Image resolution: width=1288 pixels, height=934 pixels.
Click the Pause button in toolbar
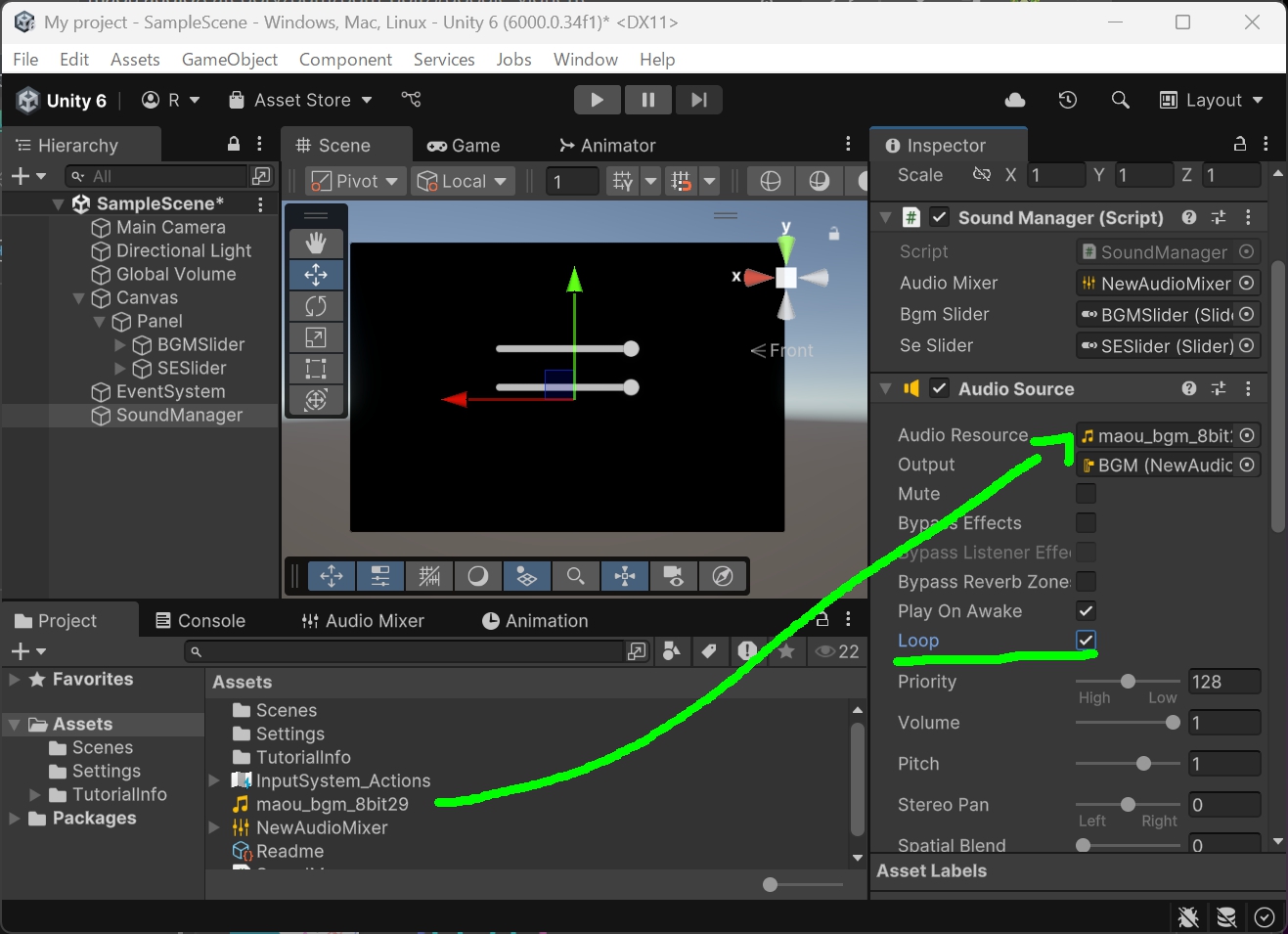(647, 100)
